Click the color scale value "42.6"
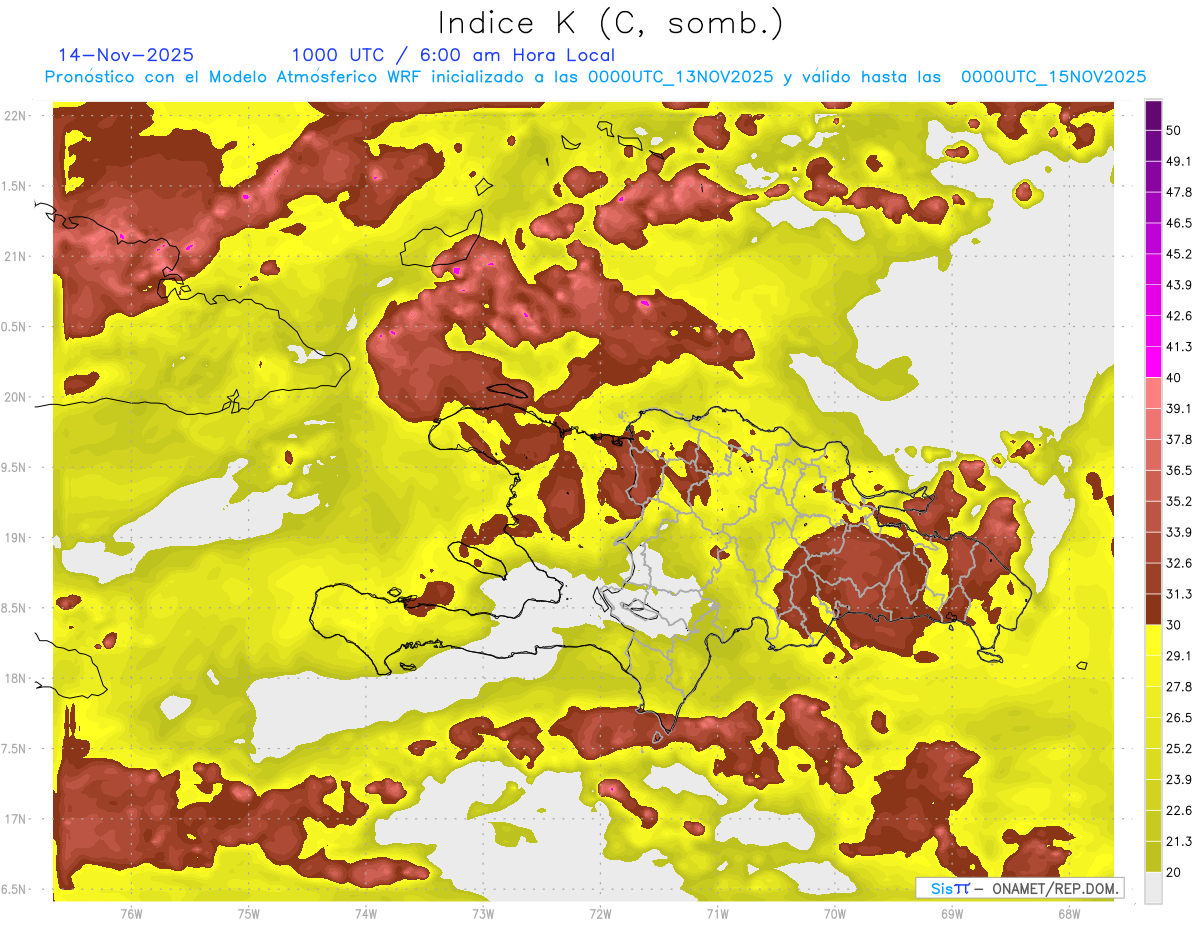This screenshot has width=1200, height=927. [1178, 316]
